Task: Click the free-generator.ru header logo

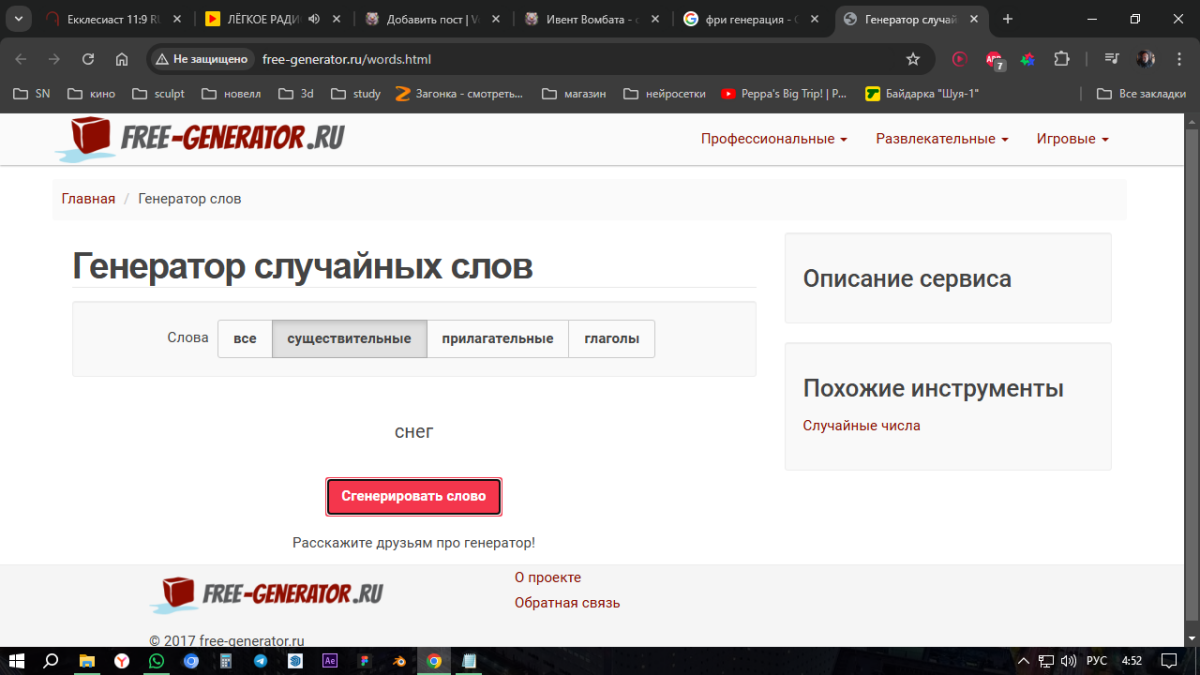Action: click(200, 138)
